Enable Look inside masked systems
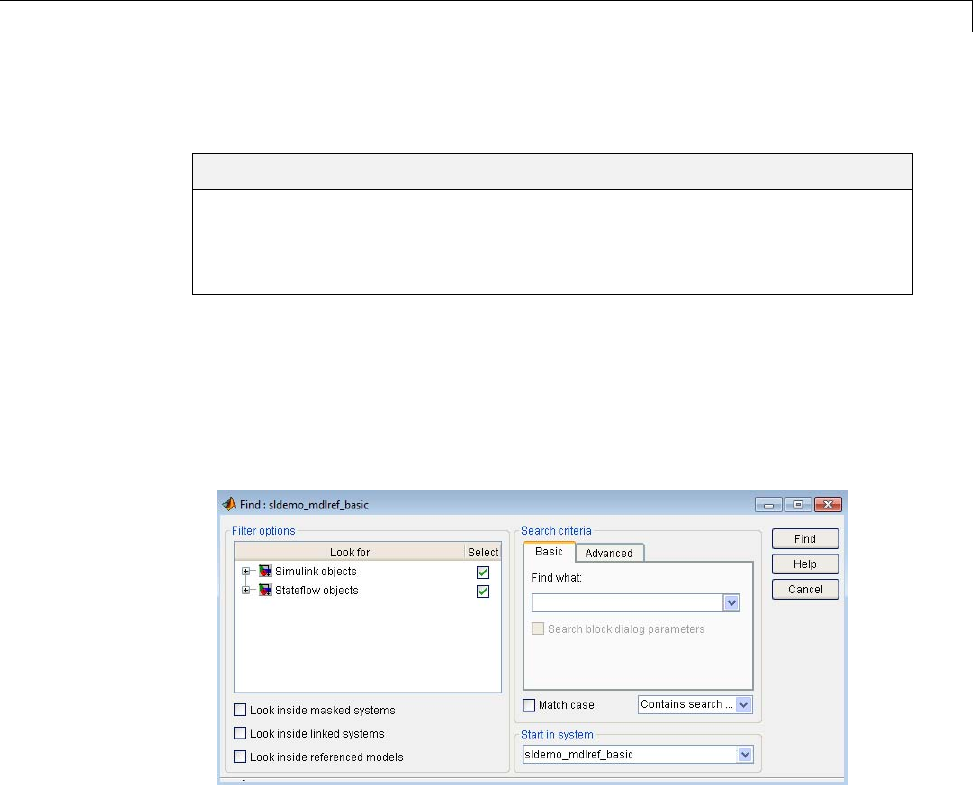 point(240,709)
